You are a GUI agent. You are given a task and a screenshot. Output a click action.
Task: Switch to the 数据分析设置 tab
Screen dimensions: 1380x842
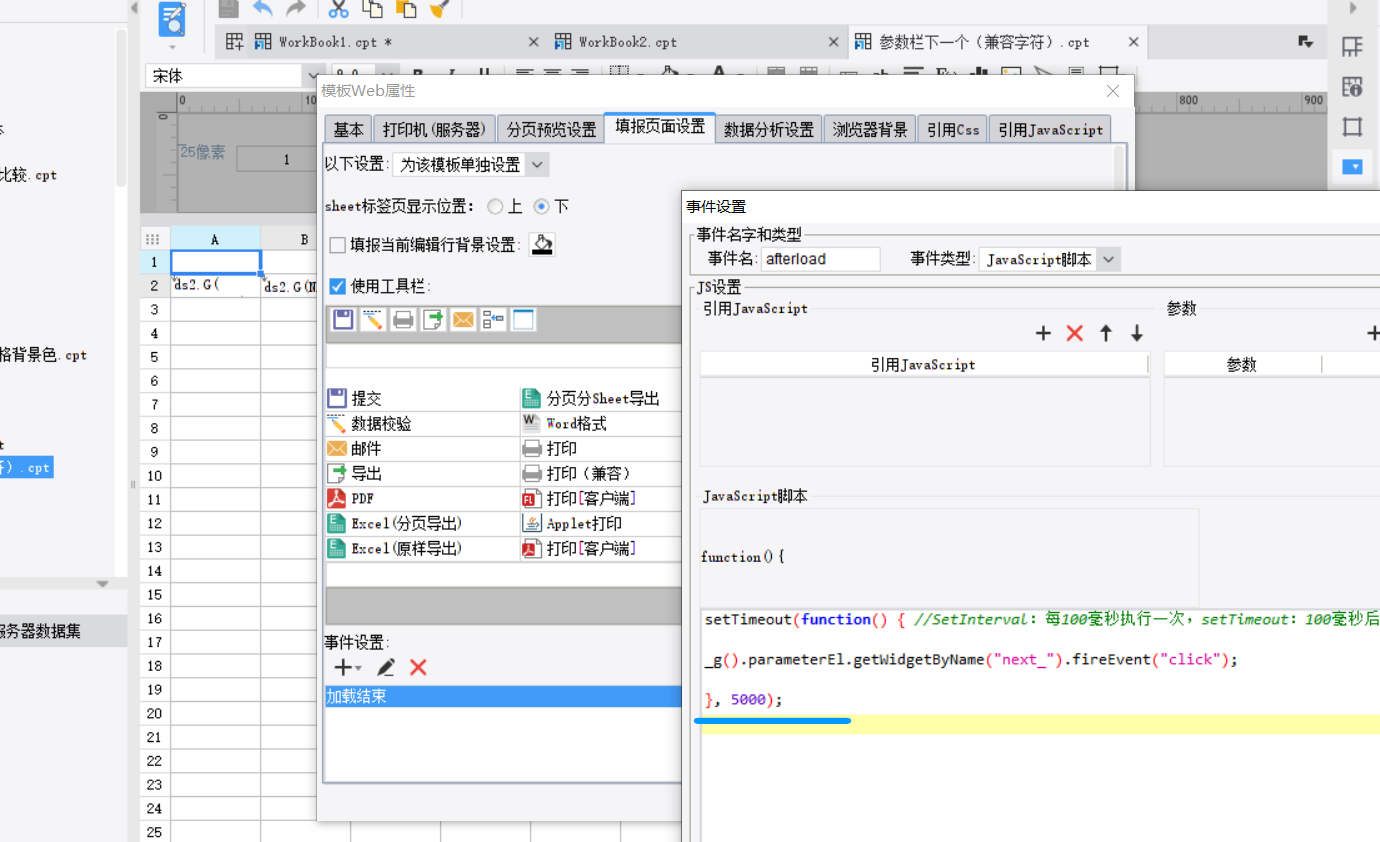[x=769, y=129]
